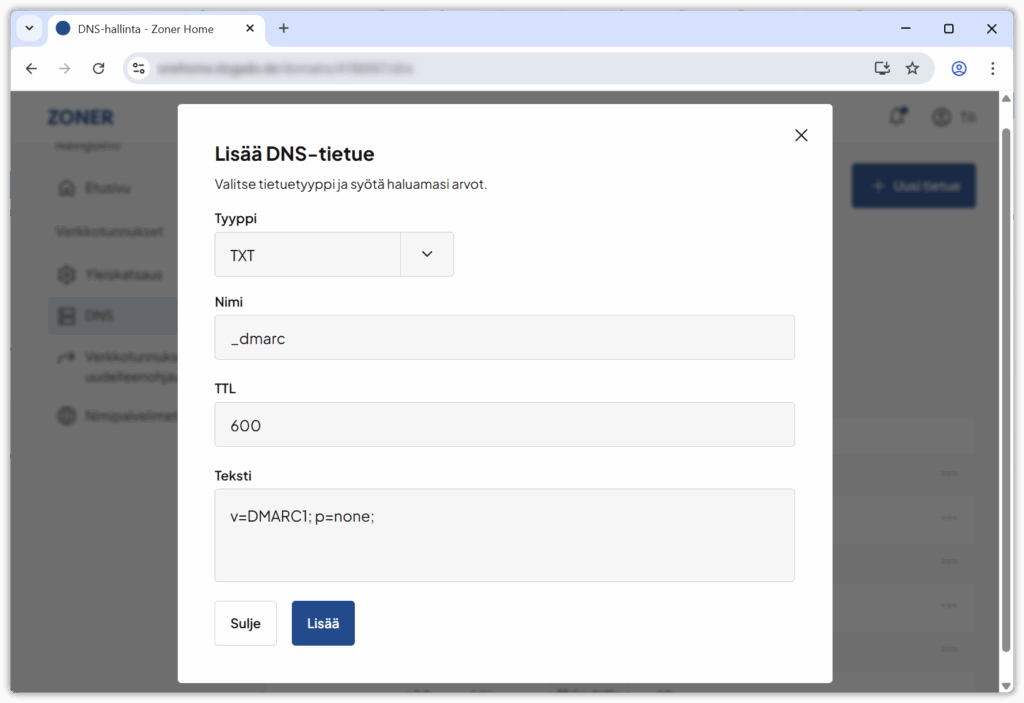Open a new browser tab

click(x=284, y=29)
